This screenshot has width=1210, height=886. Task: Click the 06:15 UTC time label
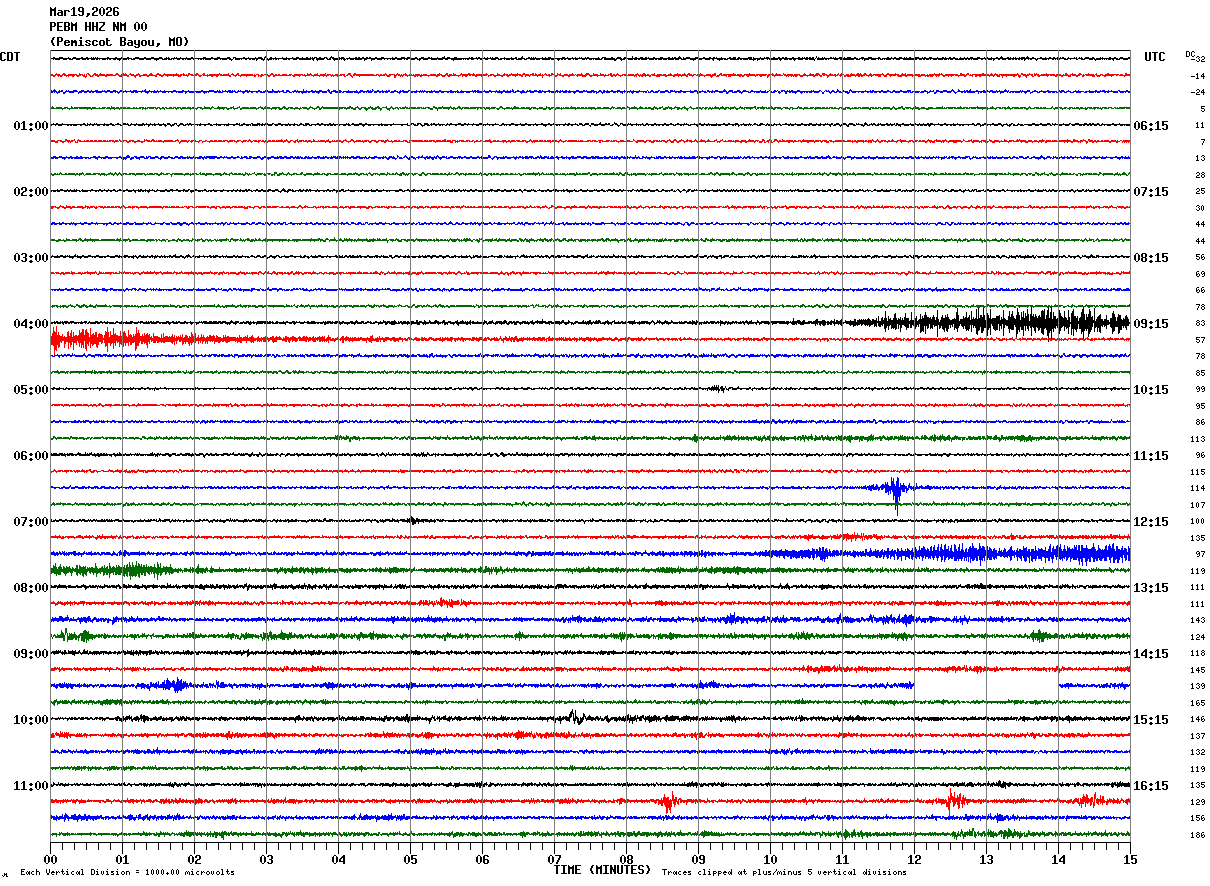pyautogui.click(x=1150, y=126)
